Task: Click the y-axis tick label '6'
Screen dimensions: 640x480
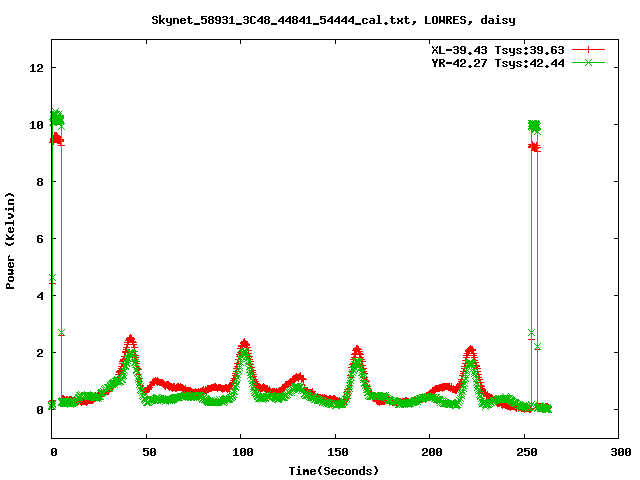Action: 40,239
